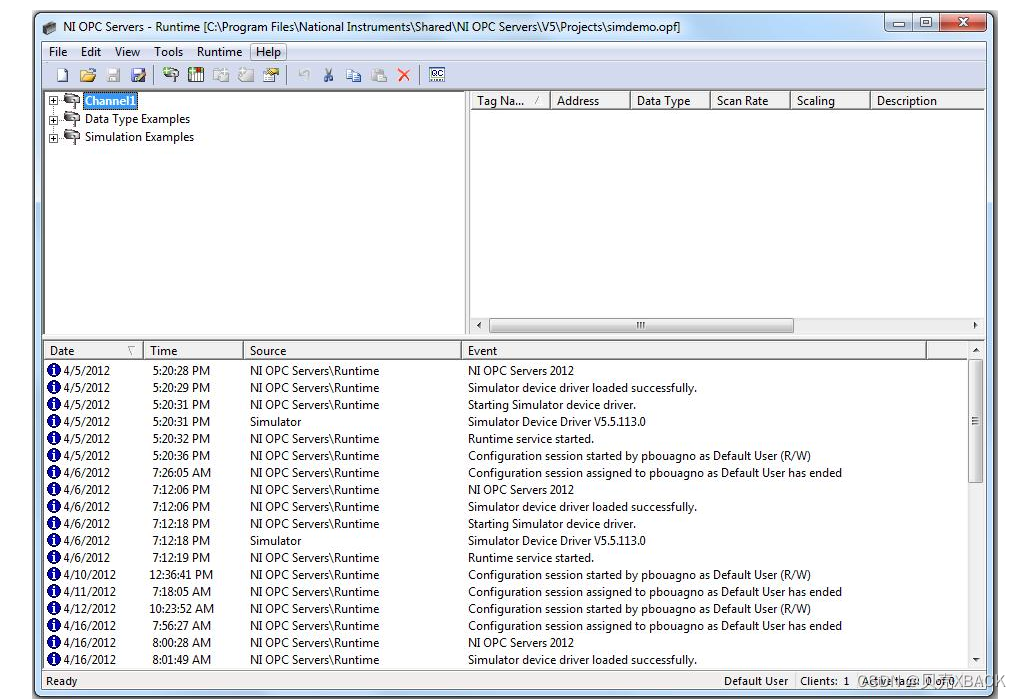Click info icon on the 5:20:28 PM event
The image size is (1021, 699).
click(53, 370)
